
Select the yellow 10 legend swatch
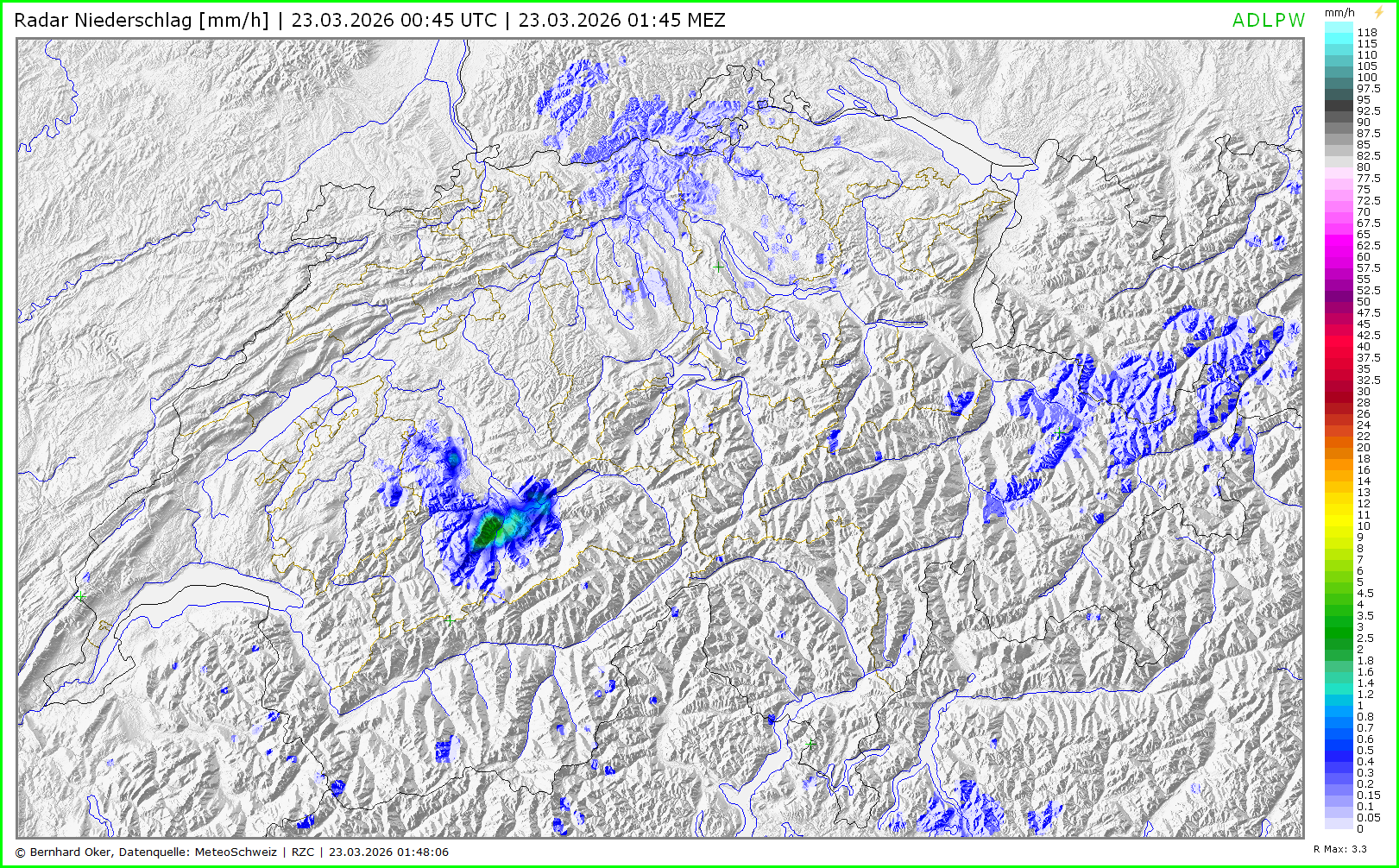coord(1339,526)
